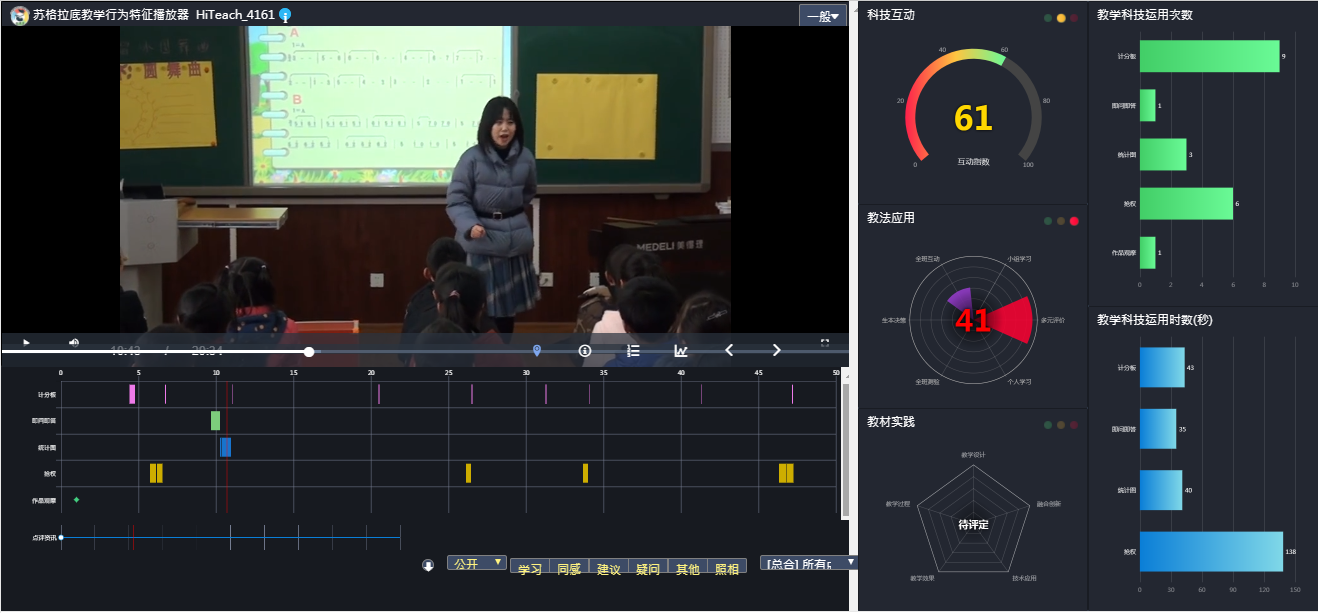Click the green 即问即答 block on timeline
1318x613 pixels.
pos(215,421)
